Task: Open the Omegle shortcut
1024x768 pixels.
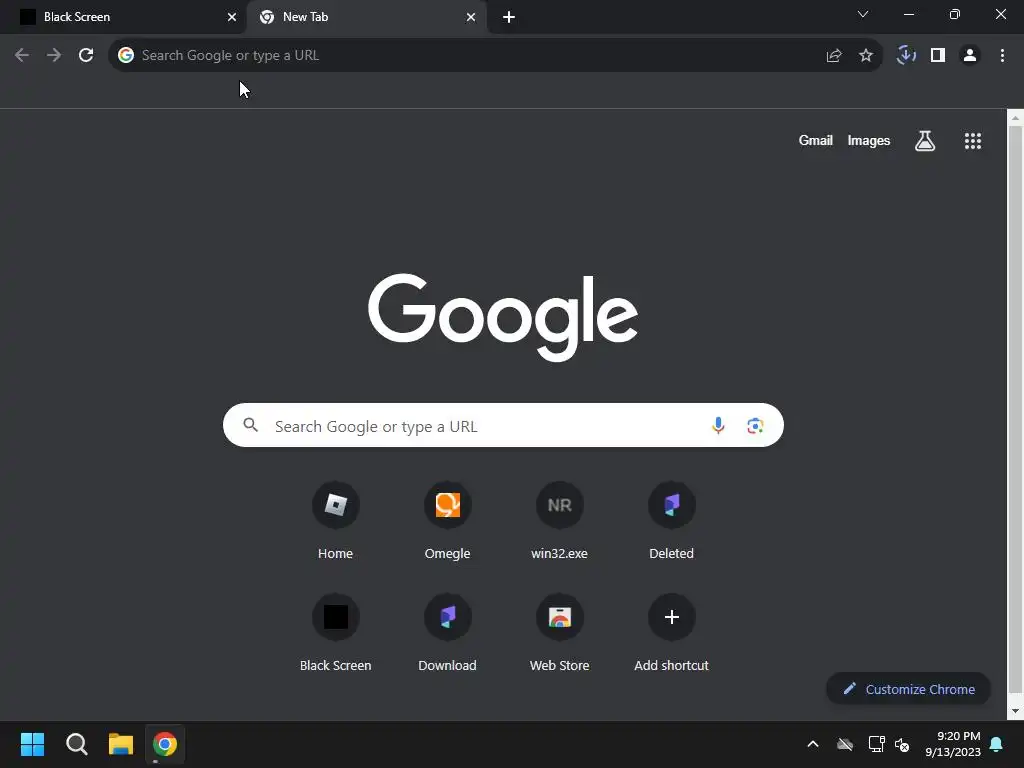Action: pos(447,521)
